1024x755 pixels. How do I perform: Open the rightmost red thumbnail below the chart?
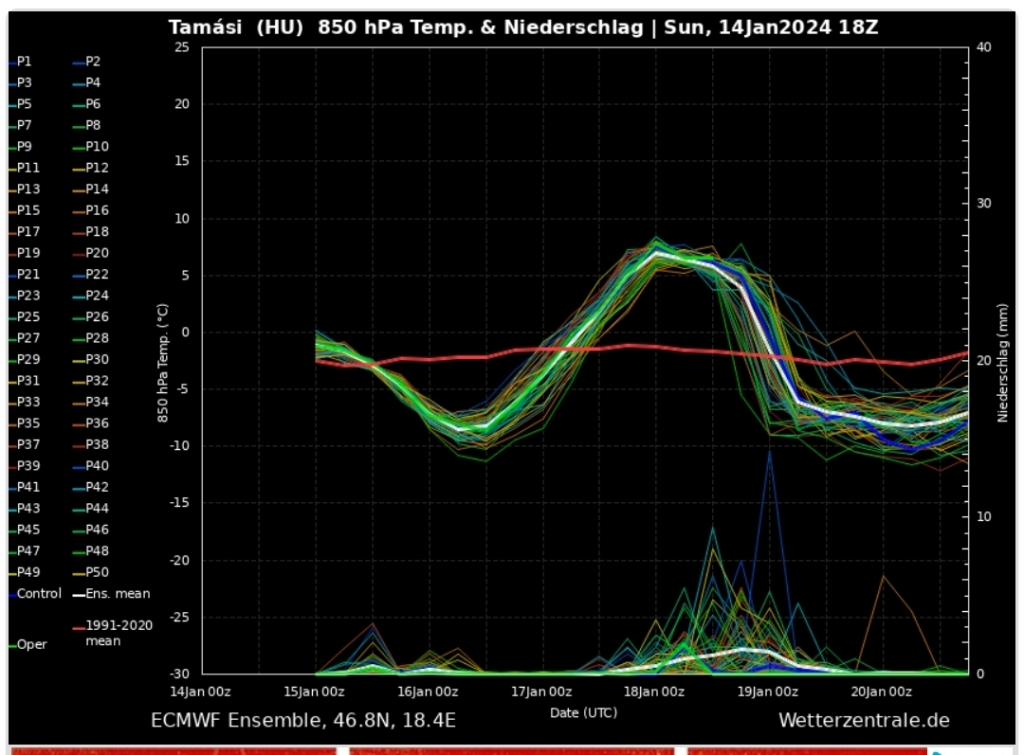tap(805, 750)
